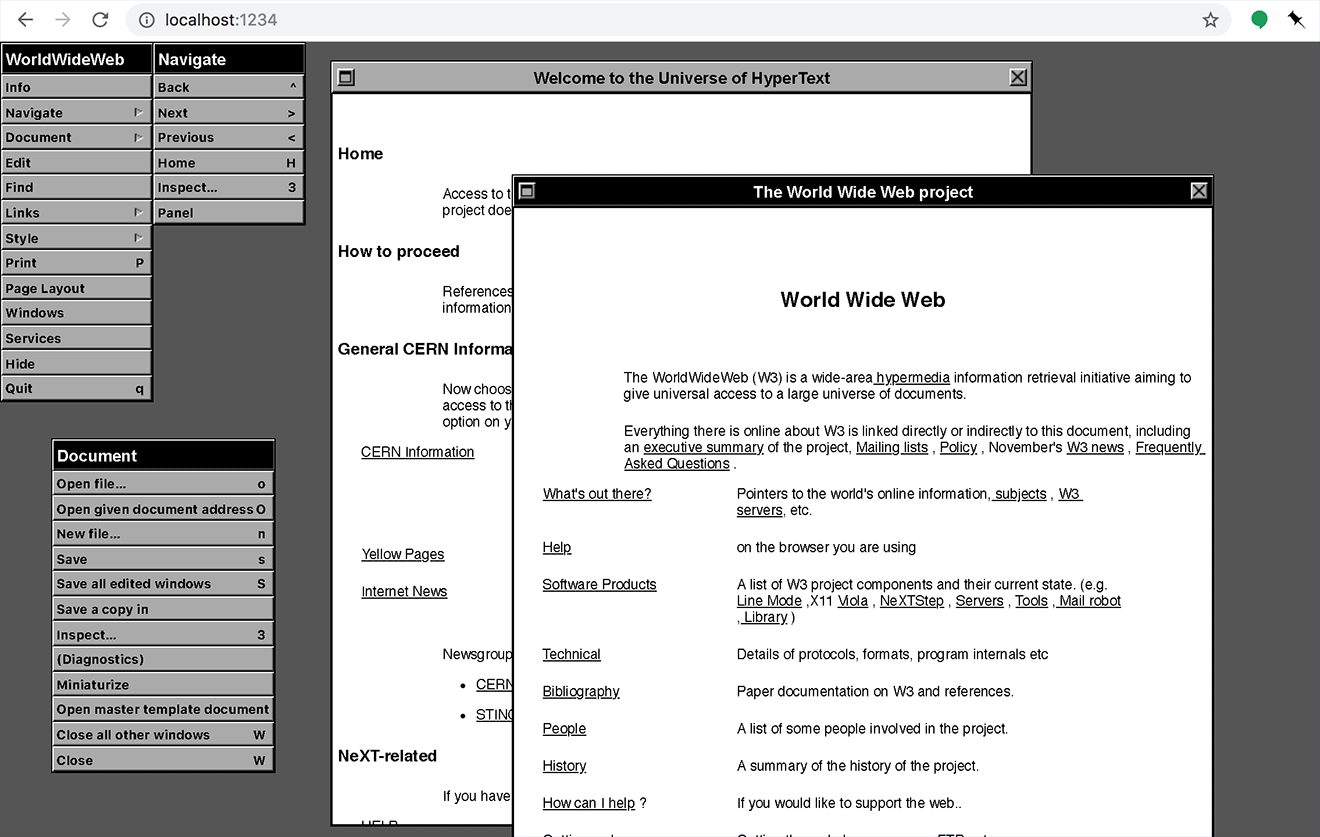Close The World Wide Web project window
Image resolution: width=1320 pixels, height=837 pixels.
click(1199, 191)
